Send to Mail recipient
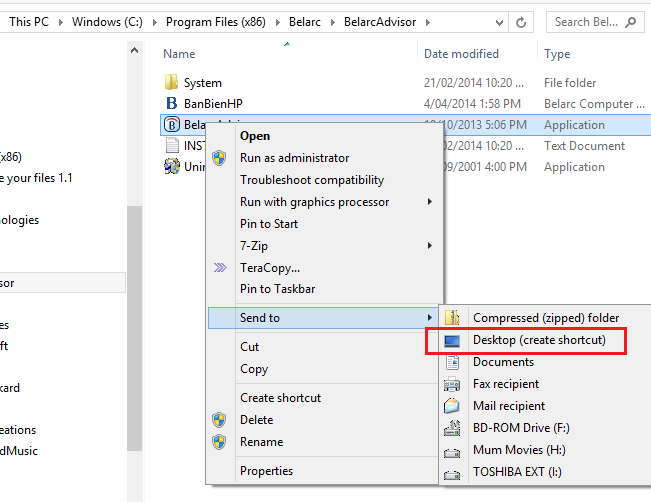Screen dimensions: 651x502 click(509, 406)
